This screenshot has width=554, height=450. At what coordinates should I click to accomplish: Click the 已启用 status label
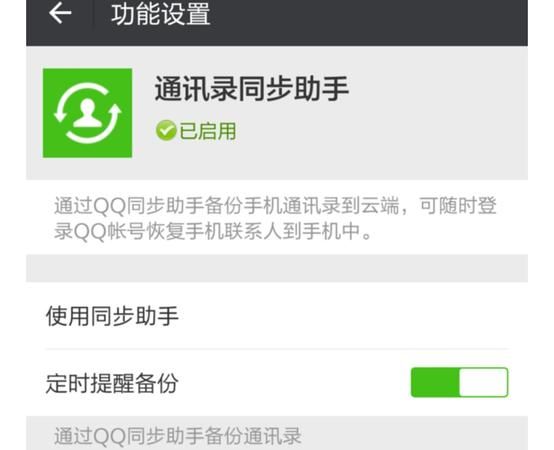click(x=208, y=131)
